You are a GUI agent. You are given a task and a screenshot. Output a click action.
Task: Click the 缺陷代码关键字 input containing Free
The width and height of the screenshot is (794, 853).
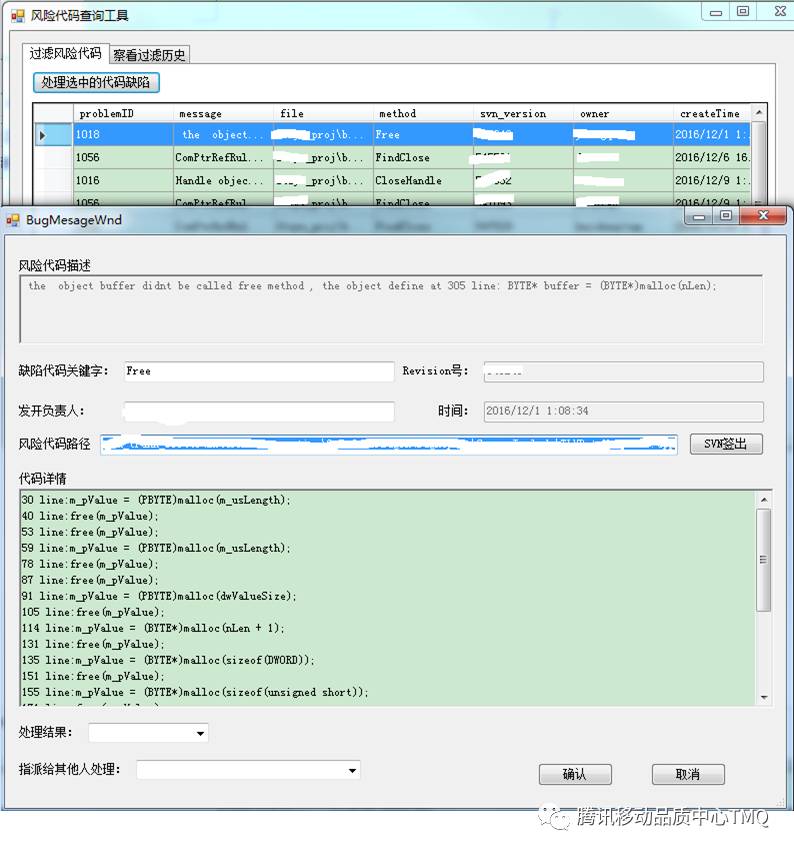pyautogui.click(x=259, y=372)
